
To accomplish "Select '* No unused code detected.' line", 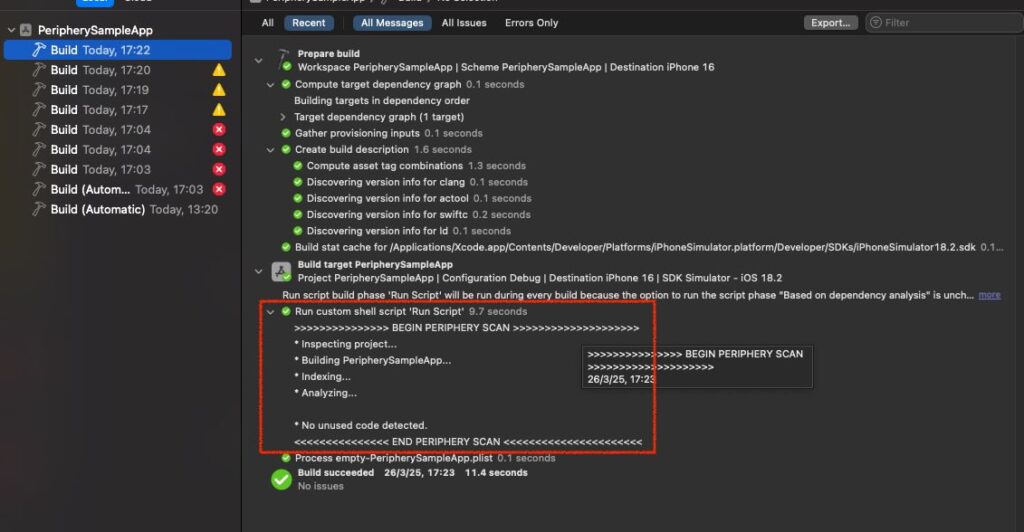I will point(360,426).
